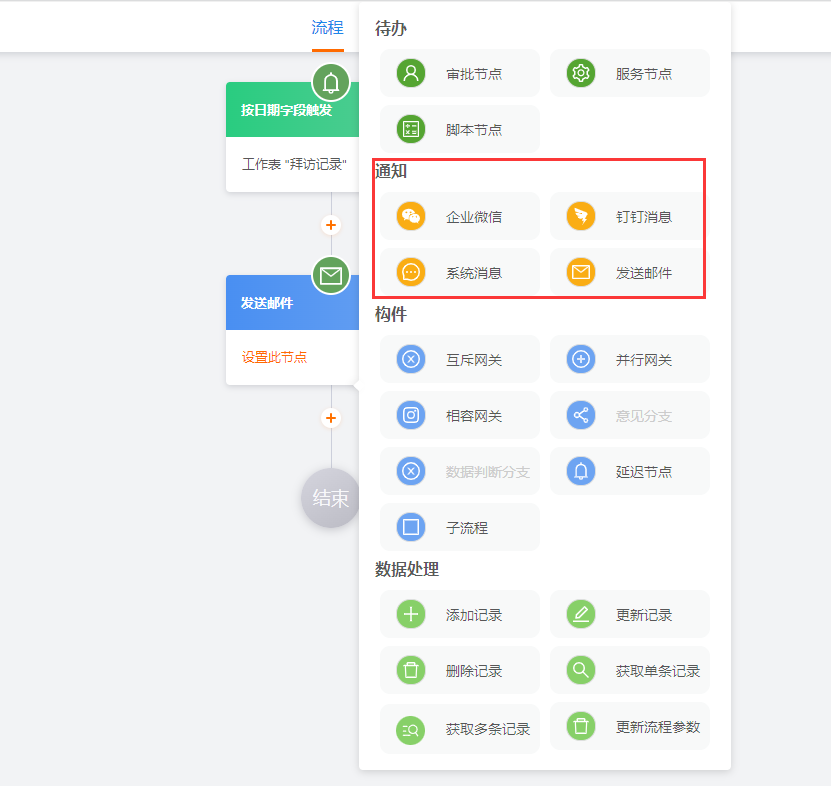The width and height of the screenshot is (831, 786).
Task: Click the 数据判断分支 greyed label
Action: (488, 472)
